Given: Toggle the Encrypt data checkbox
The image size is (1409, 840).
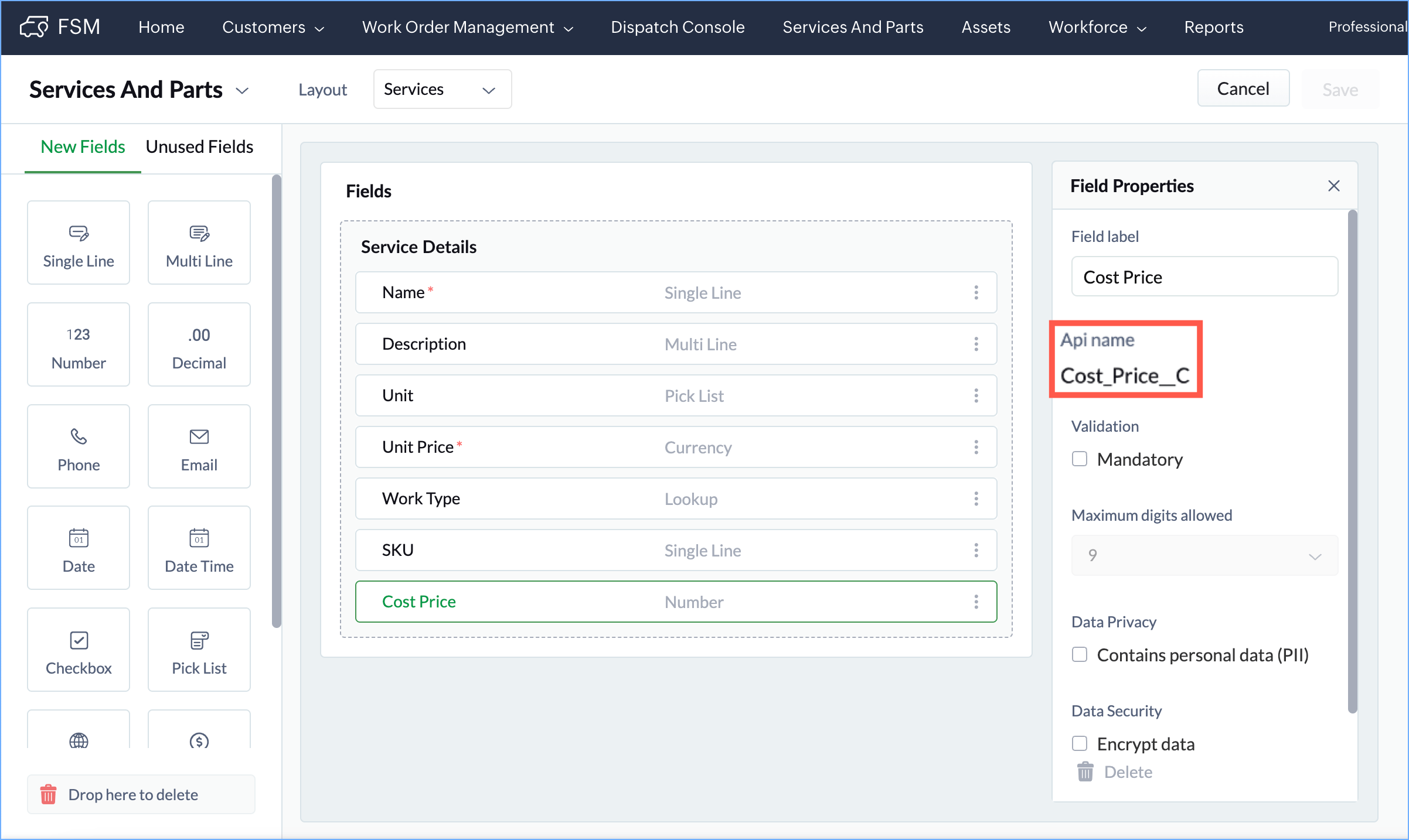Looking at the screenshot, I should [x=1080, y=743].
